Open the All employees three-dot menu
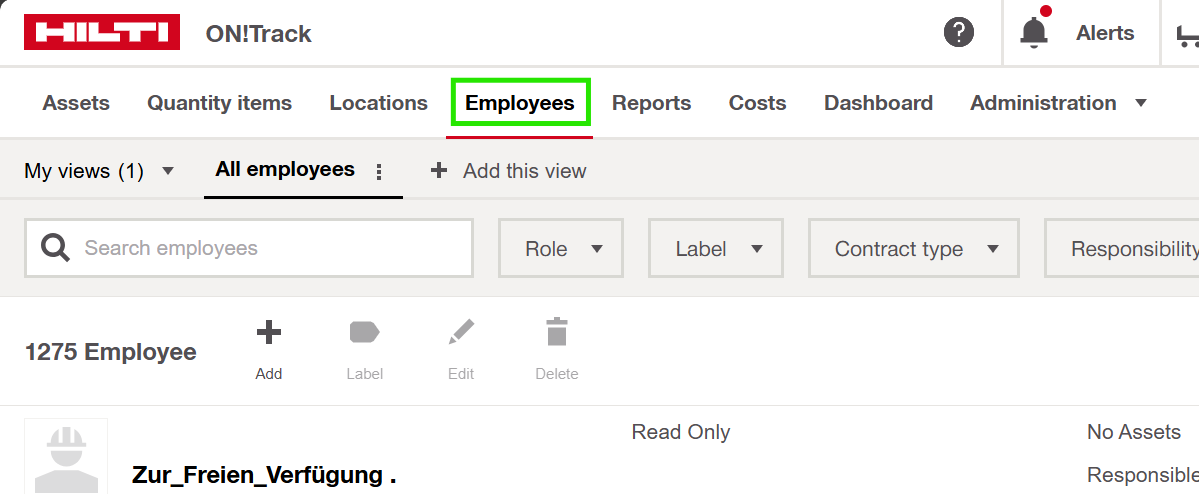The width and height of the screenshot is (1199, 494). point(378,172)
